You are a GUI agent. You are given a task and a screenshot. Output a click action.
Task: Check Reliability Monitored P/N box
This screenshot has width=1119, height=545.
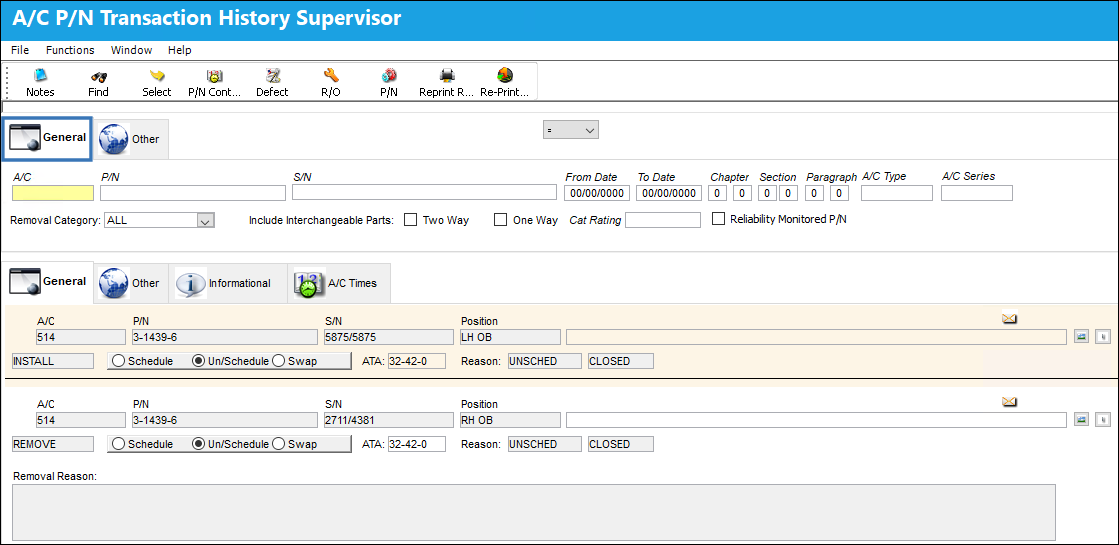718,219
